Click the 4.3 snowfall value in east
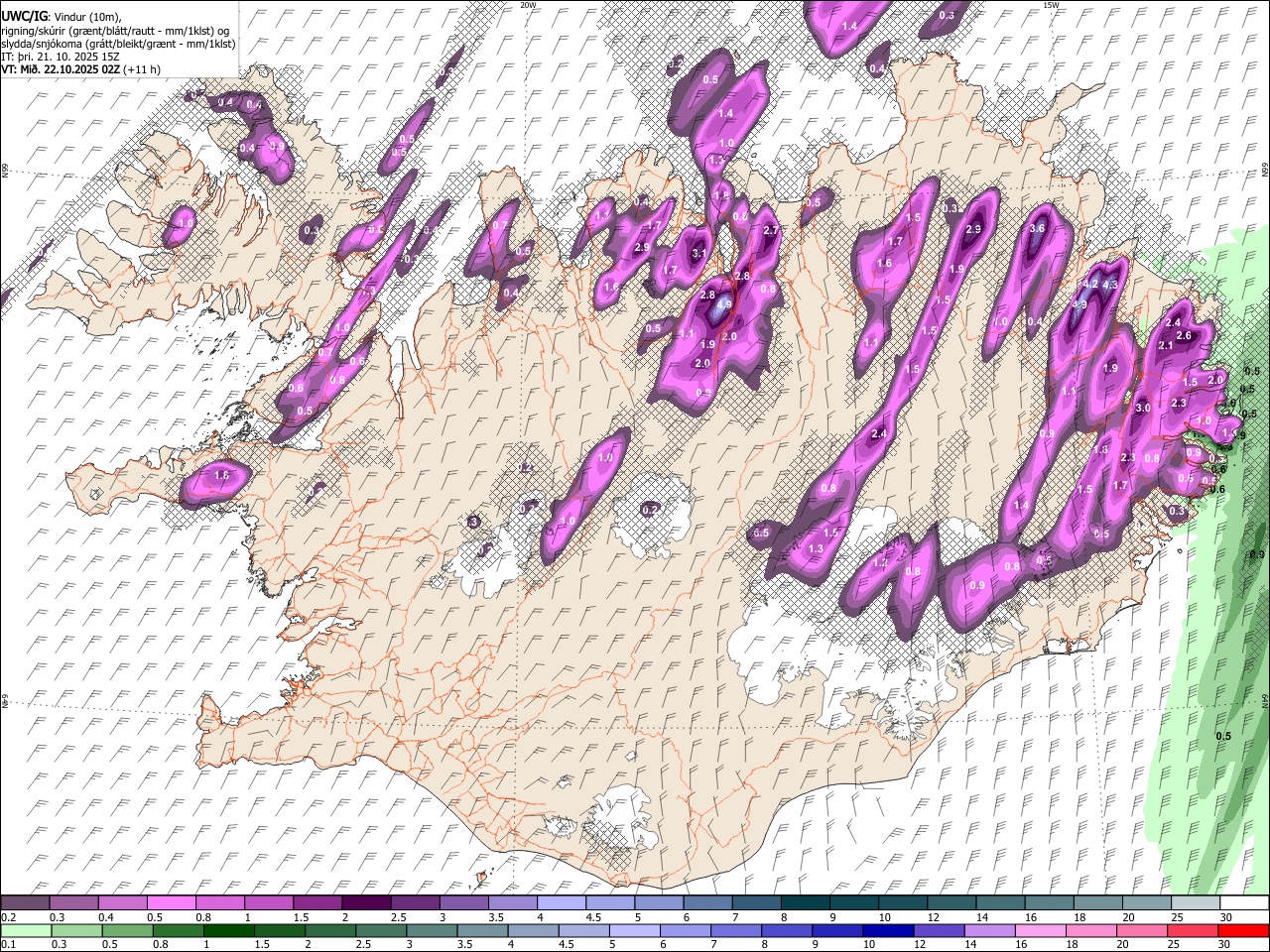Screen dimensions: 1270x952 coord(1110,285)
